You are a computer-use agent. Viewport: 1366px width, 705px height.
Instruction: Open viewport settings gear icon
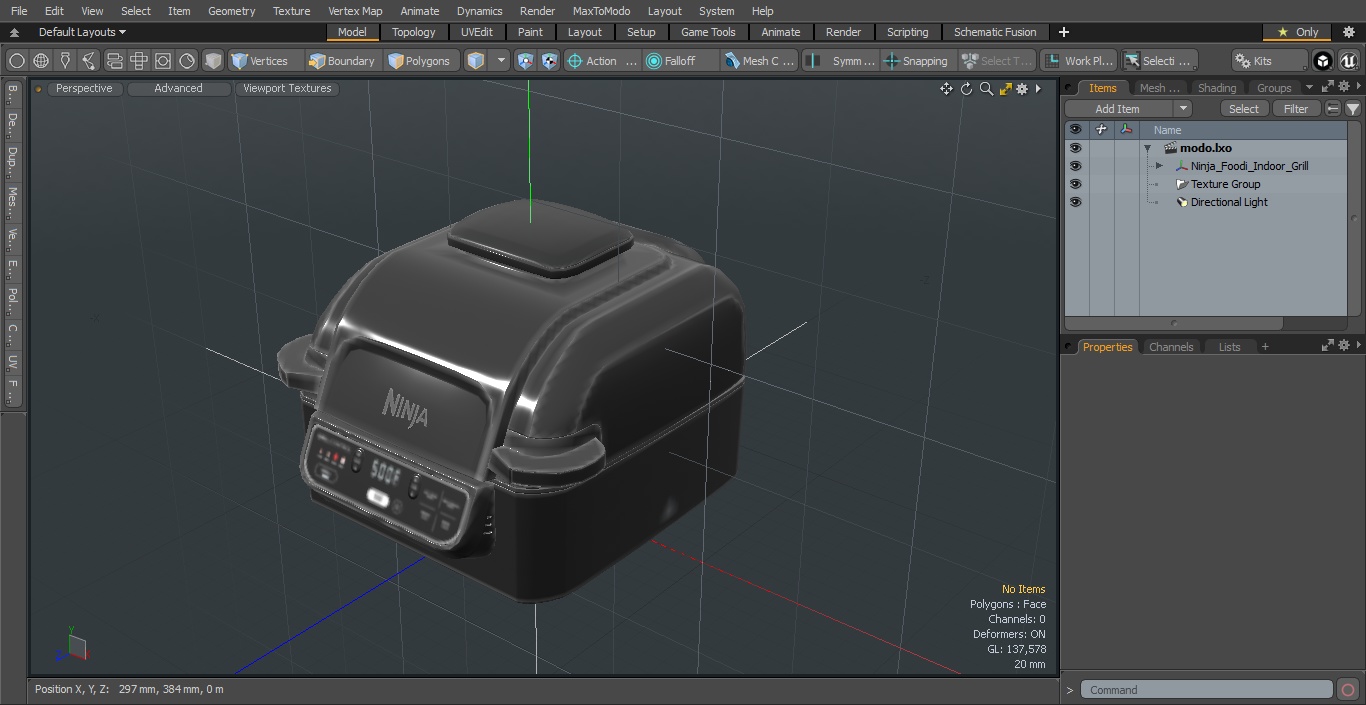click(1022, 89)
